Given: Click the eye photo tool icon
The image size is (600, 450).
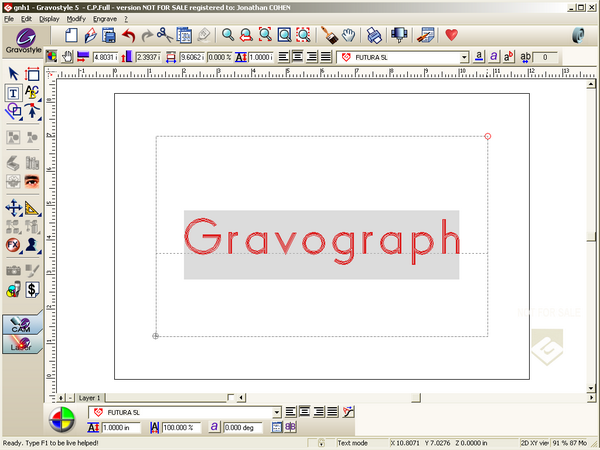Looking at the screenshot, I should 32,181.
